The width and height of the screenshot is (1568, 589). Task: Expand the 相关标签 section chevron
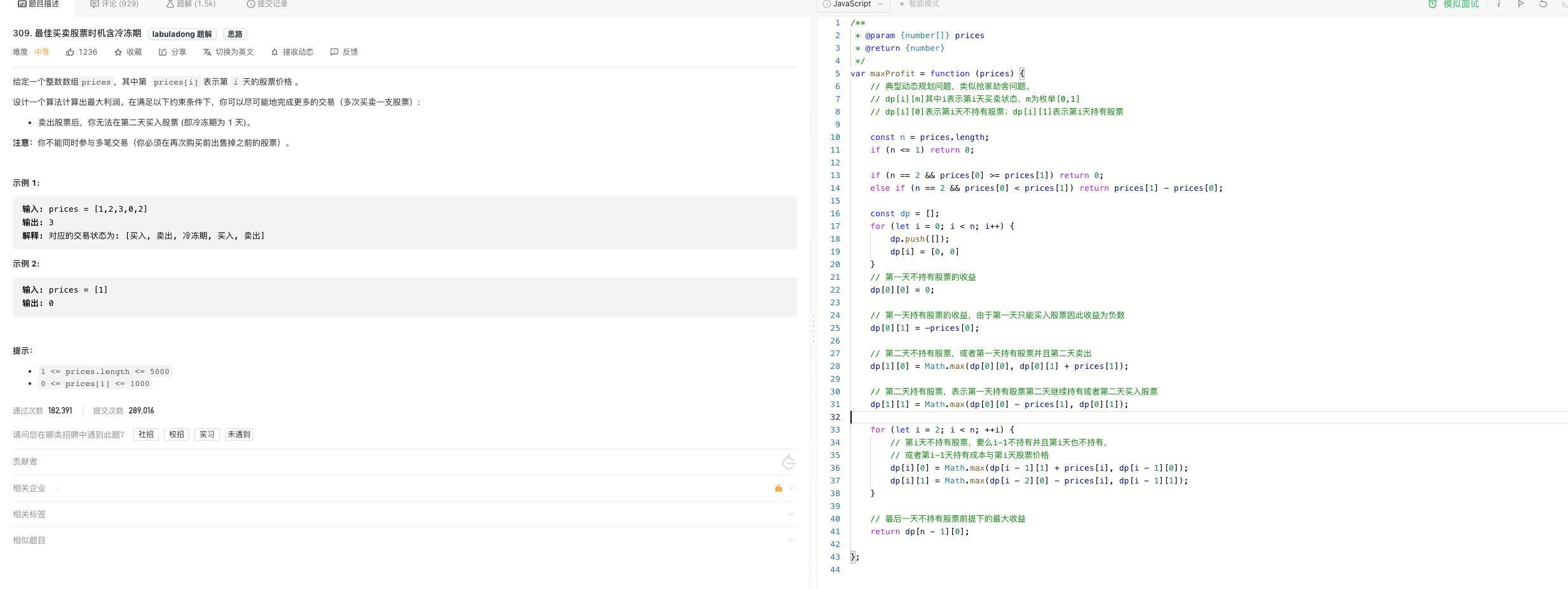(x=791, y=514)
